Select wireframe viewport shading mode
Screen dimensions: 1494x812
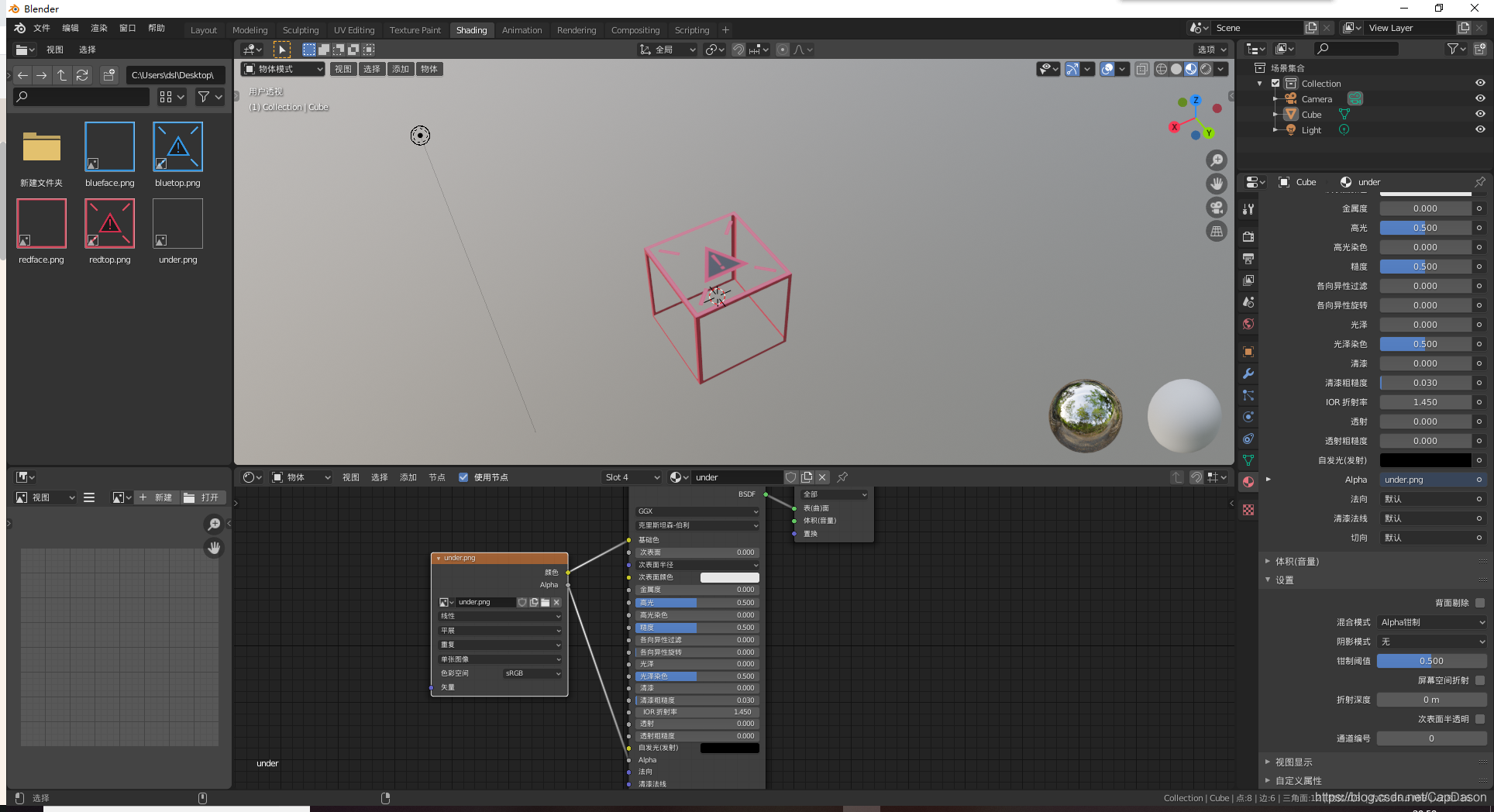pyautogui.click(x=1162, y=69)
